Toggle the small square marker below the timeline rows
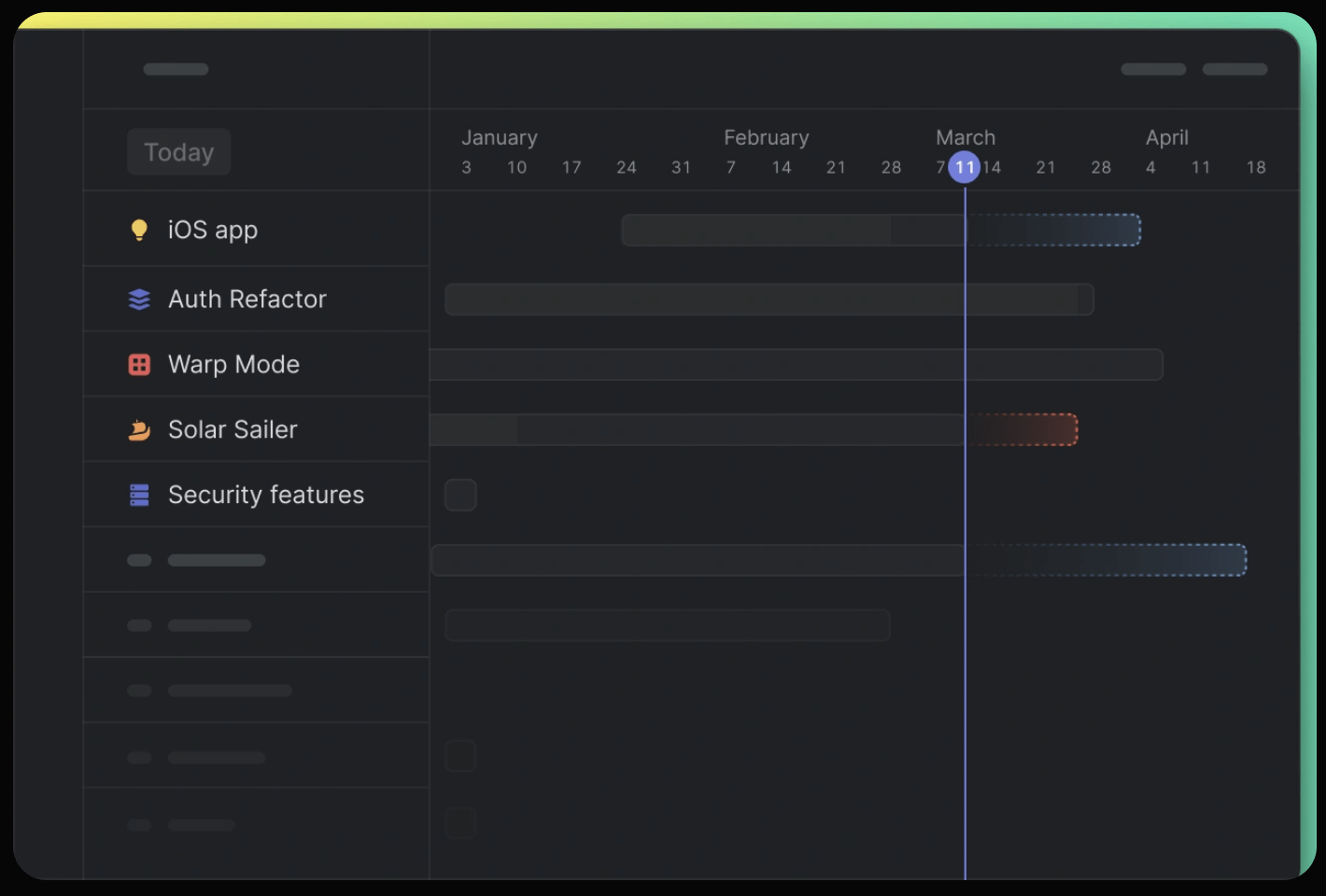The width and height of the screenshot is (1326, 896). pos(460,756)
